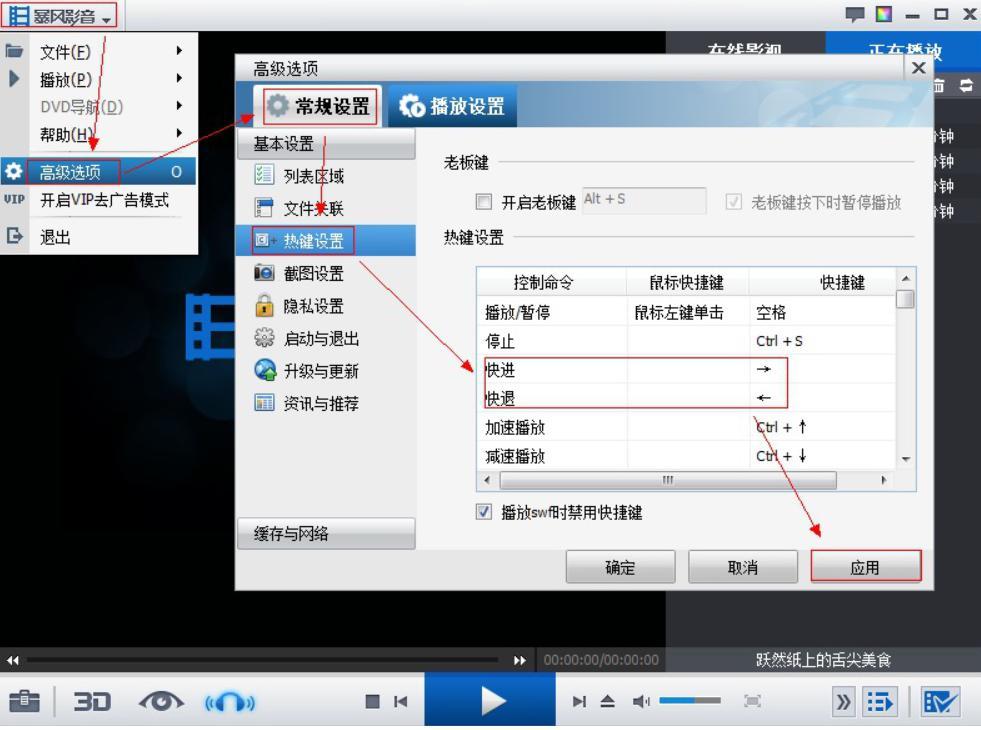
Task: Close the 高级选项 dialog
Action: (x=918, y=68)
